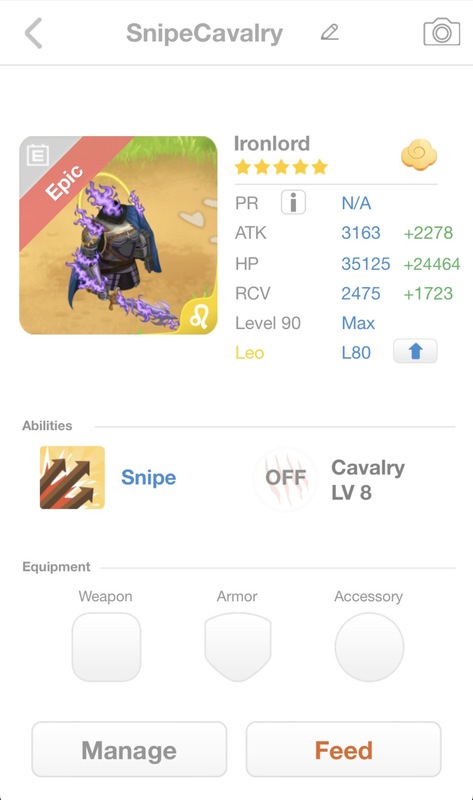Tap the Leo zodiac badge on portrait
Screen dimensions: 473x800
(x=199, y=317)
